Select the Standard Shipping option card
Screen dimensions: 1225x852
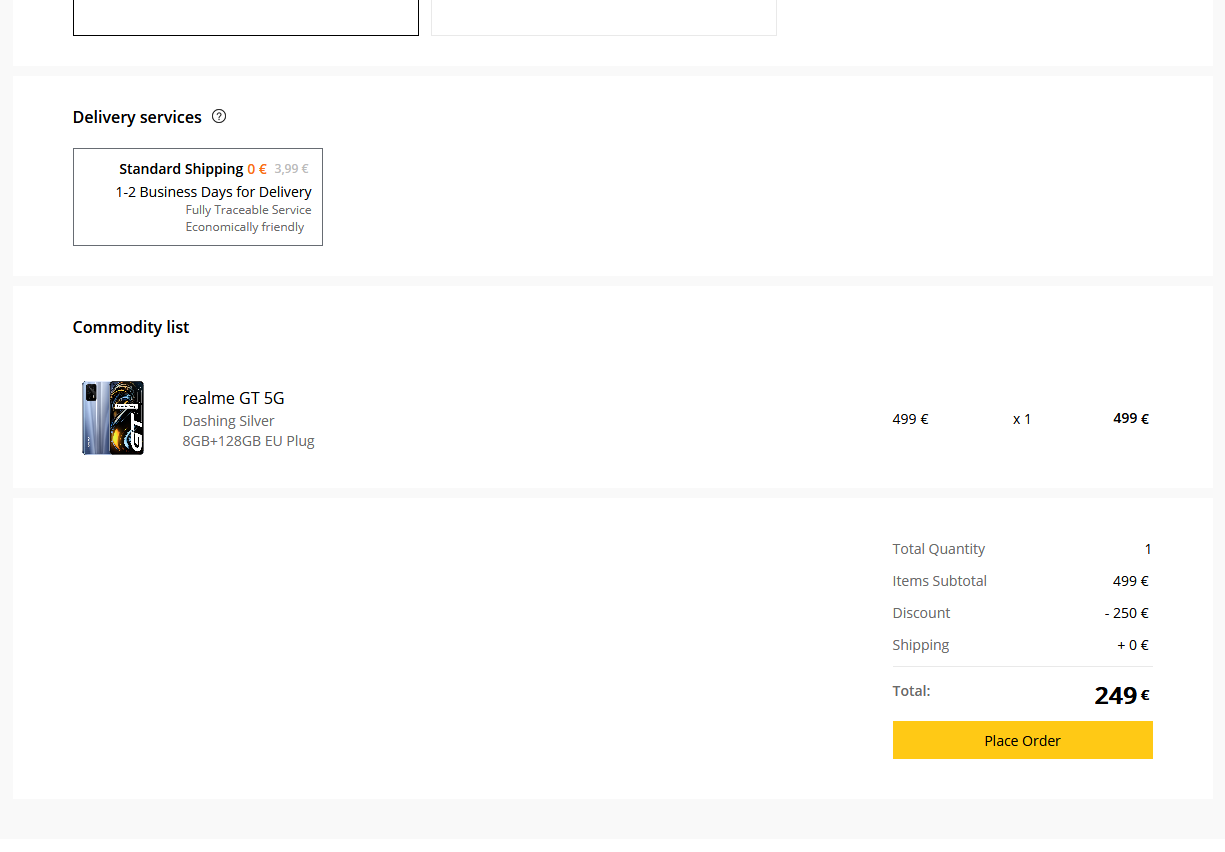click(x=198, y=197)
